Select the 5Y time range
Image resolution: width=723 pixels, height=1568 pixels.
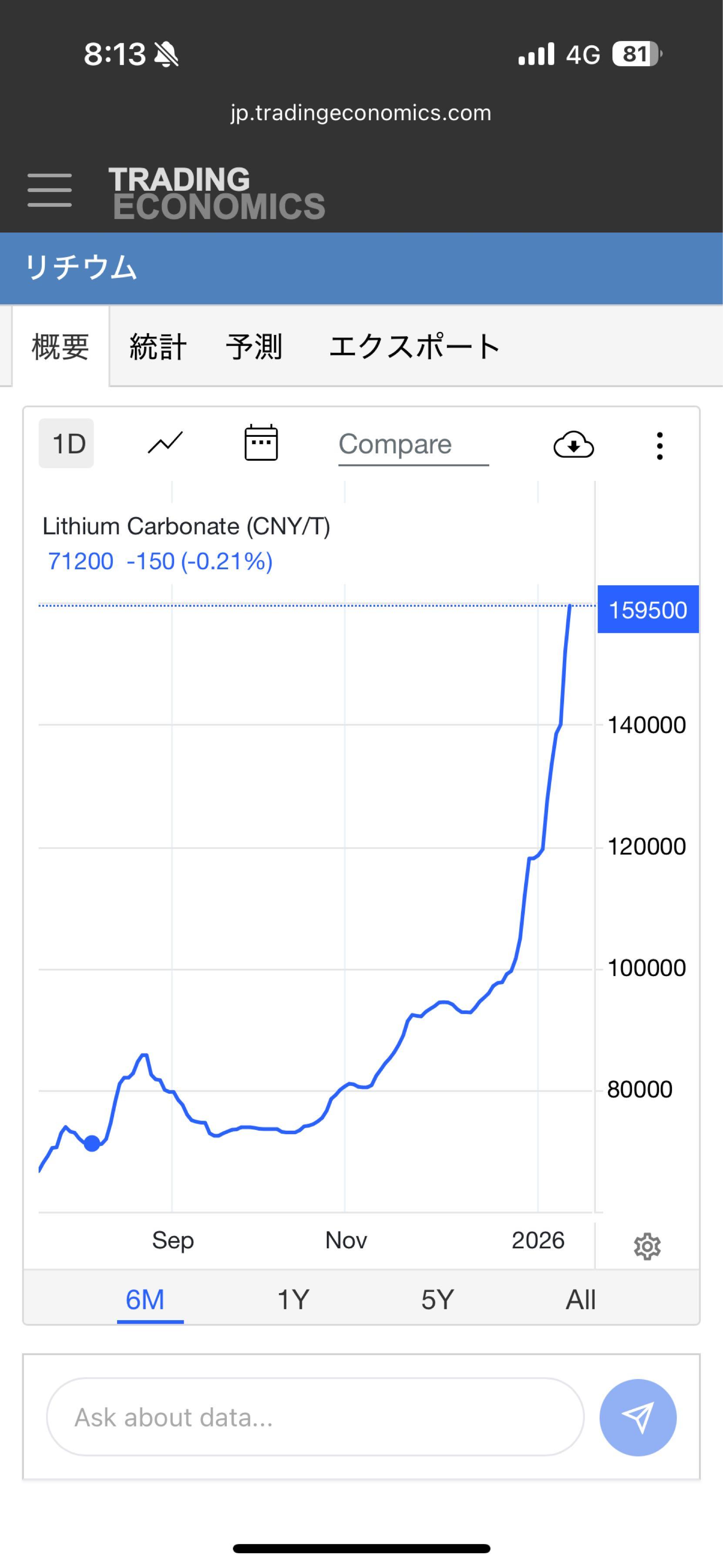(x=437, y=1300)
